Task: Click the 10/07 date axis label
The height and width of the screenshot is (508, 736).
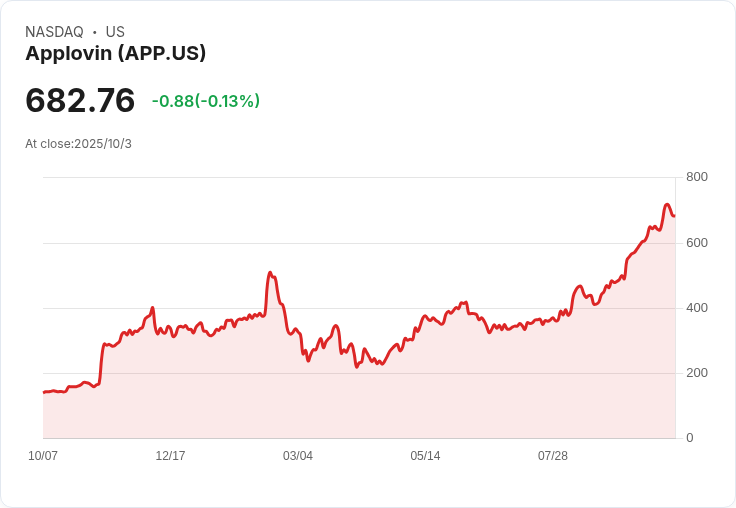Action: click(x=43, y=456)
